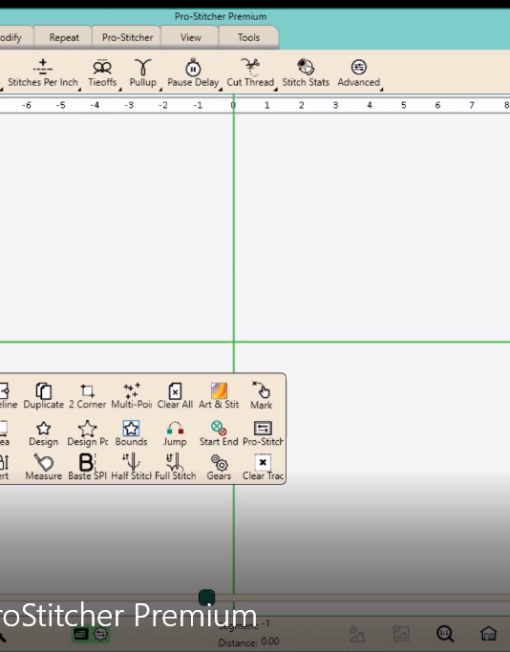Open Pause Delay setting
Screen dimensions: 510x652
(x=193, y=73)
